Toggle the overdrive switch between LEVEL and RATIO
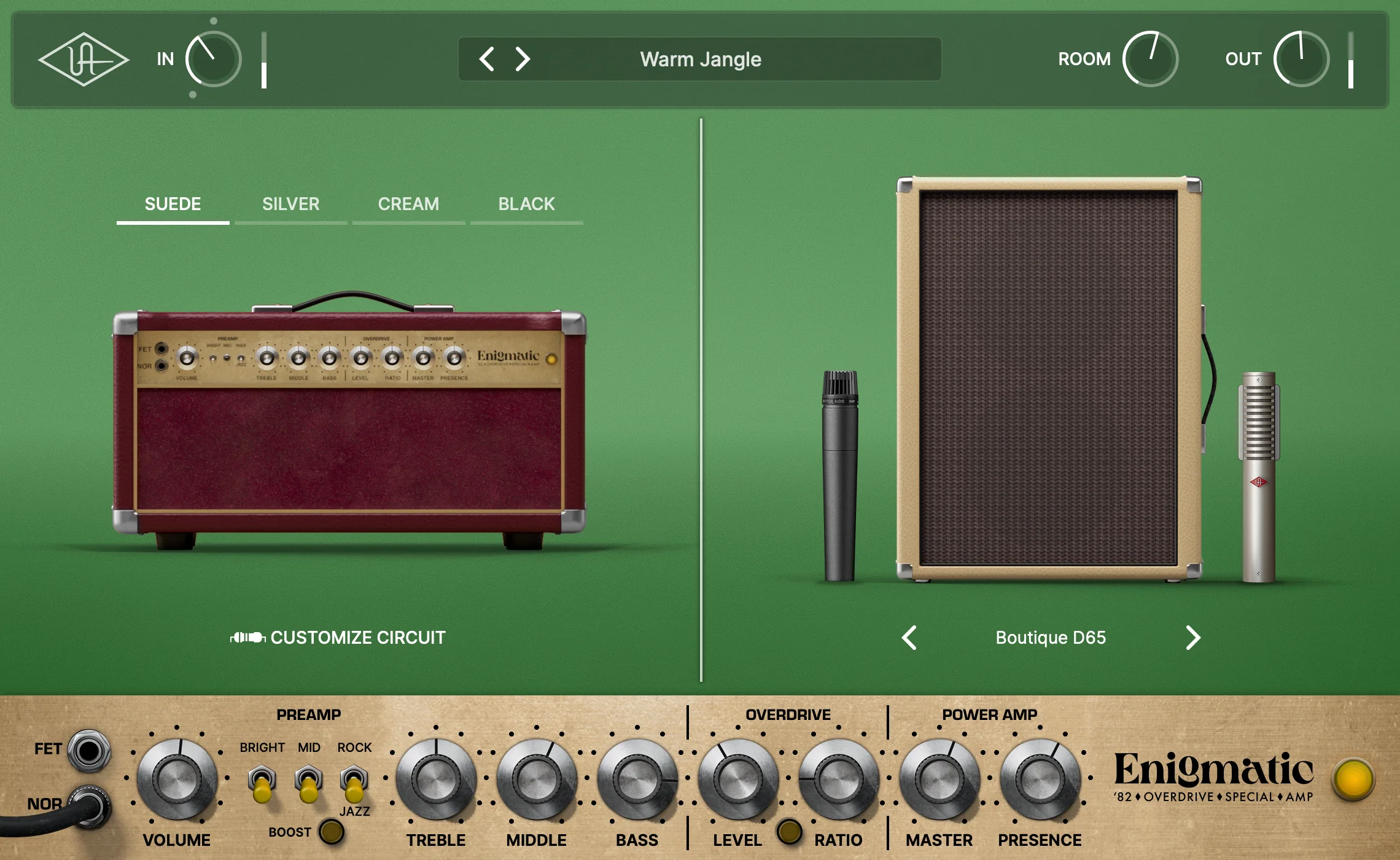The height and width of the screenshot is (860, 1400). [x=789, y=832]
